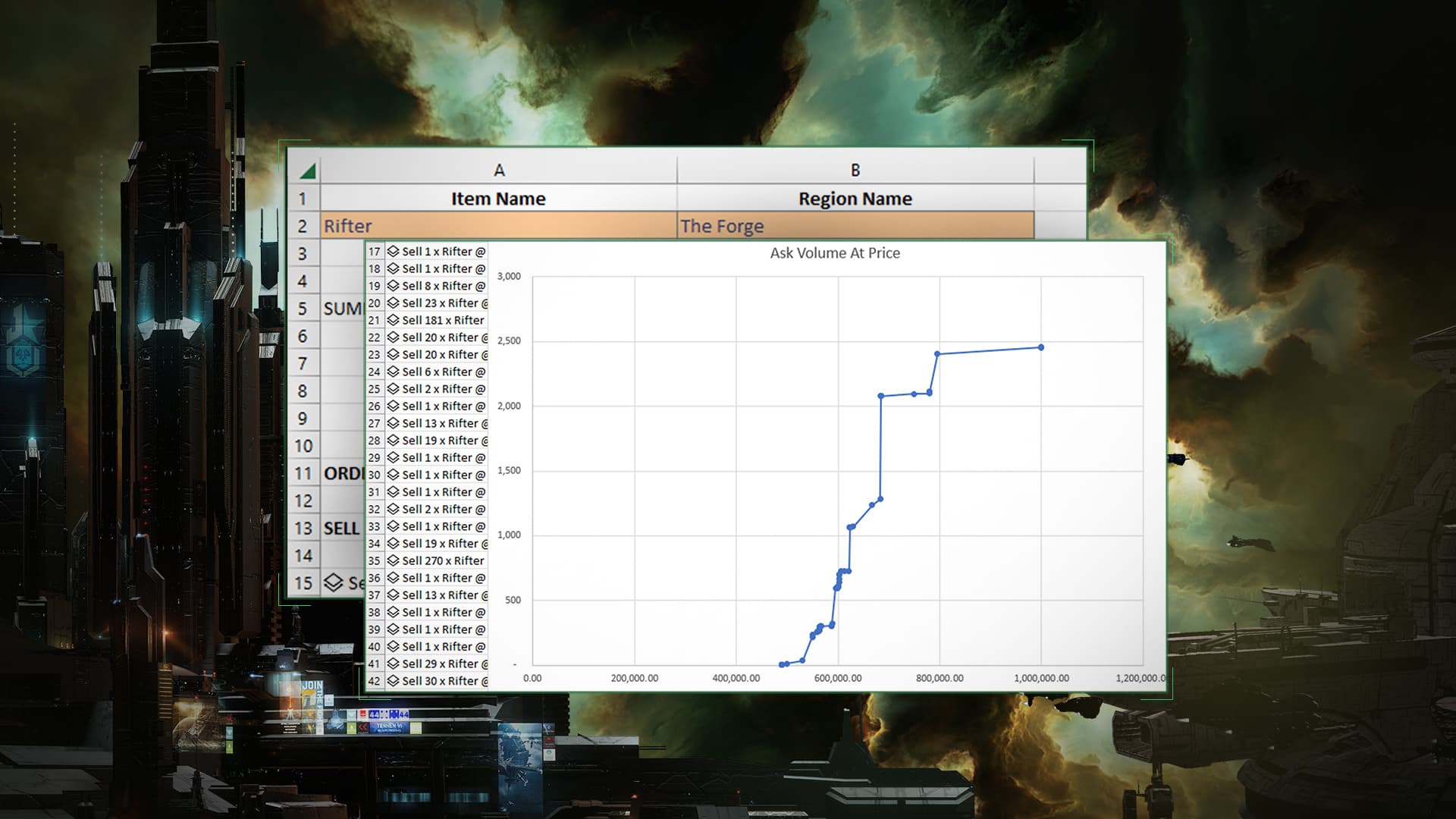Click the layers icon in row 26

click(393, 406)
